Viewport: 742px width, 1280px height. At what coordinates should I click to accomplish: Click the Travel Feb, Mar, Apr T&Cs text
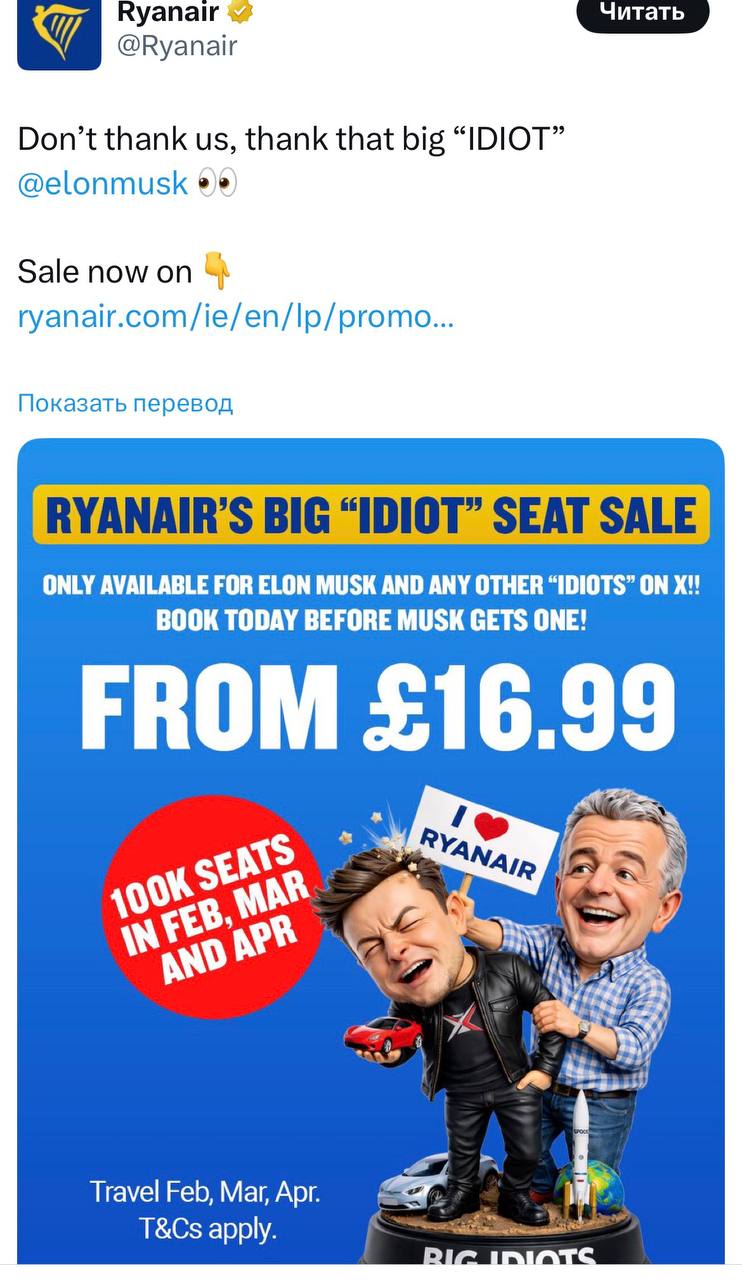[205, 1210]
